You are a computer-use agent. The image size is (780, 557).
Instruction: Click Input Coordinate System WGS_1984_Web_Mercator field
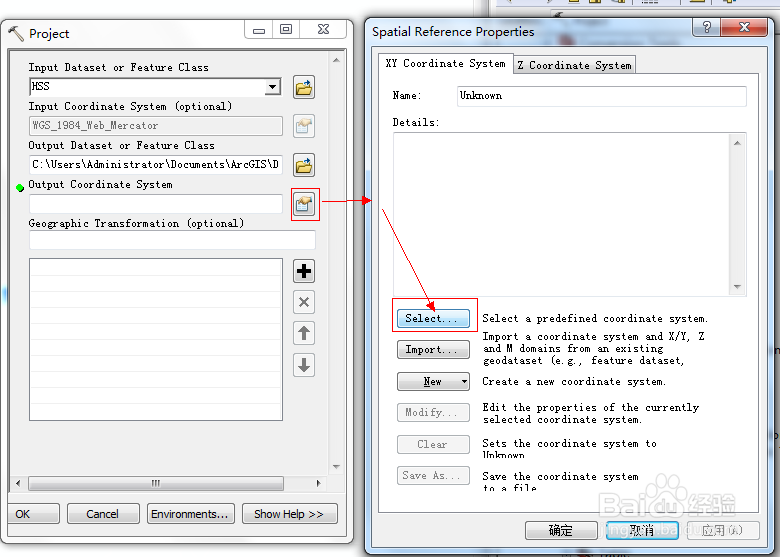(156, 126)
